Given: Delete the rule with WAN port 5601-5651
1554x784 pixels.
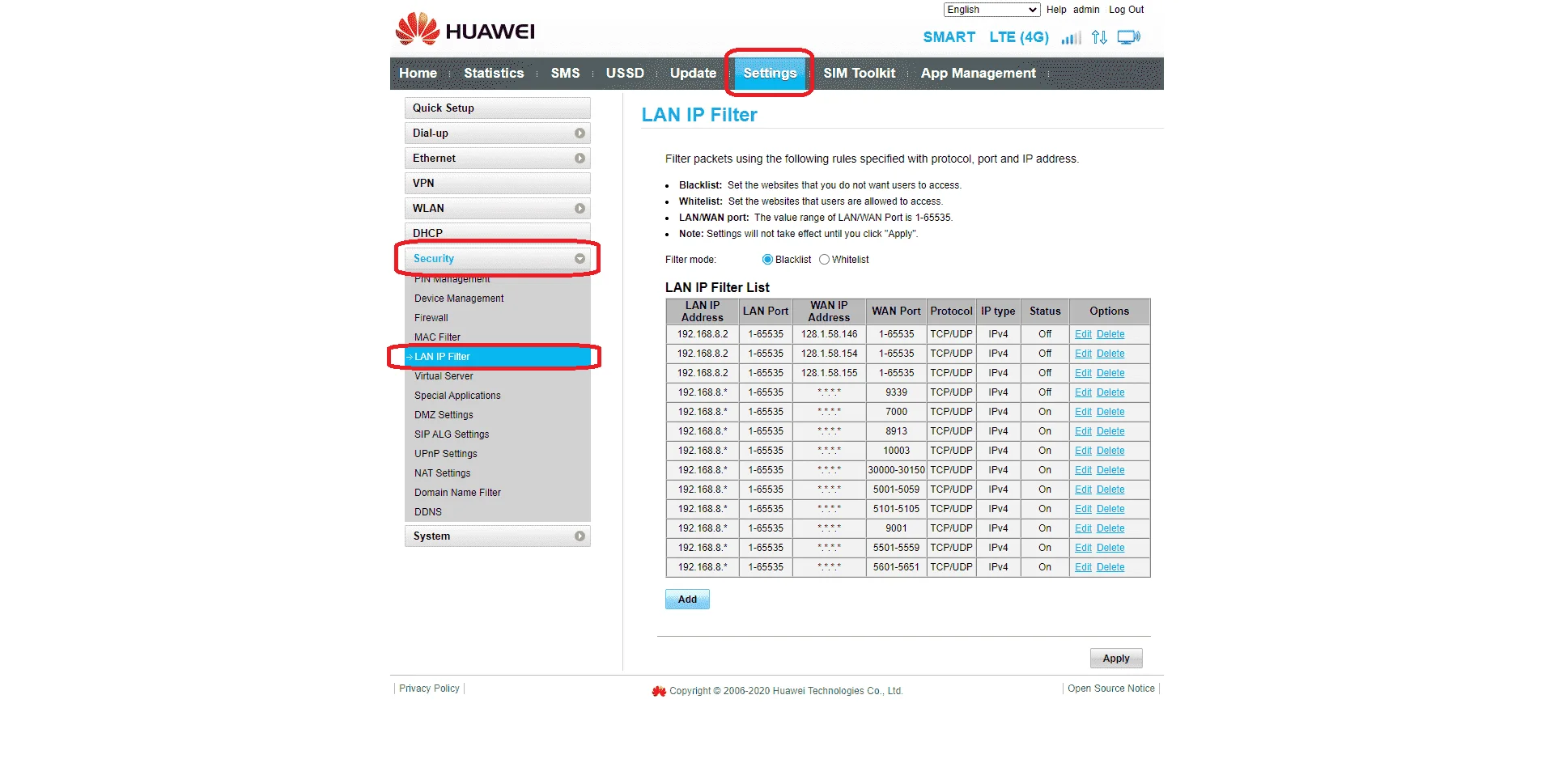Looking at the screenshot, I should (1110, 567).
